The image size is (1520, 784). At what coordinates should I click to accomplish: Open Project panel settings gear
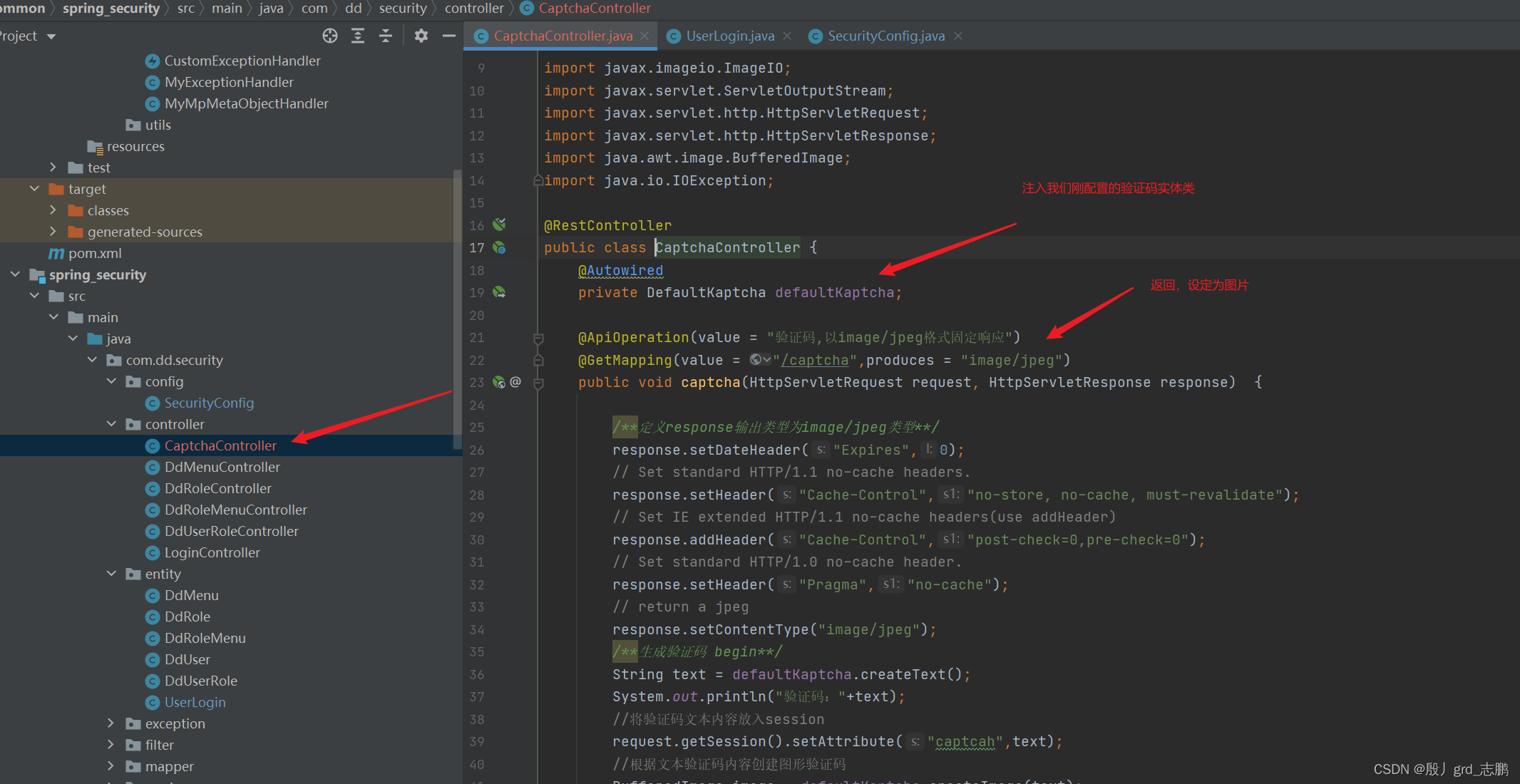[x=421, y=36]
